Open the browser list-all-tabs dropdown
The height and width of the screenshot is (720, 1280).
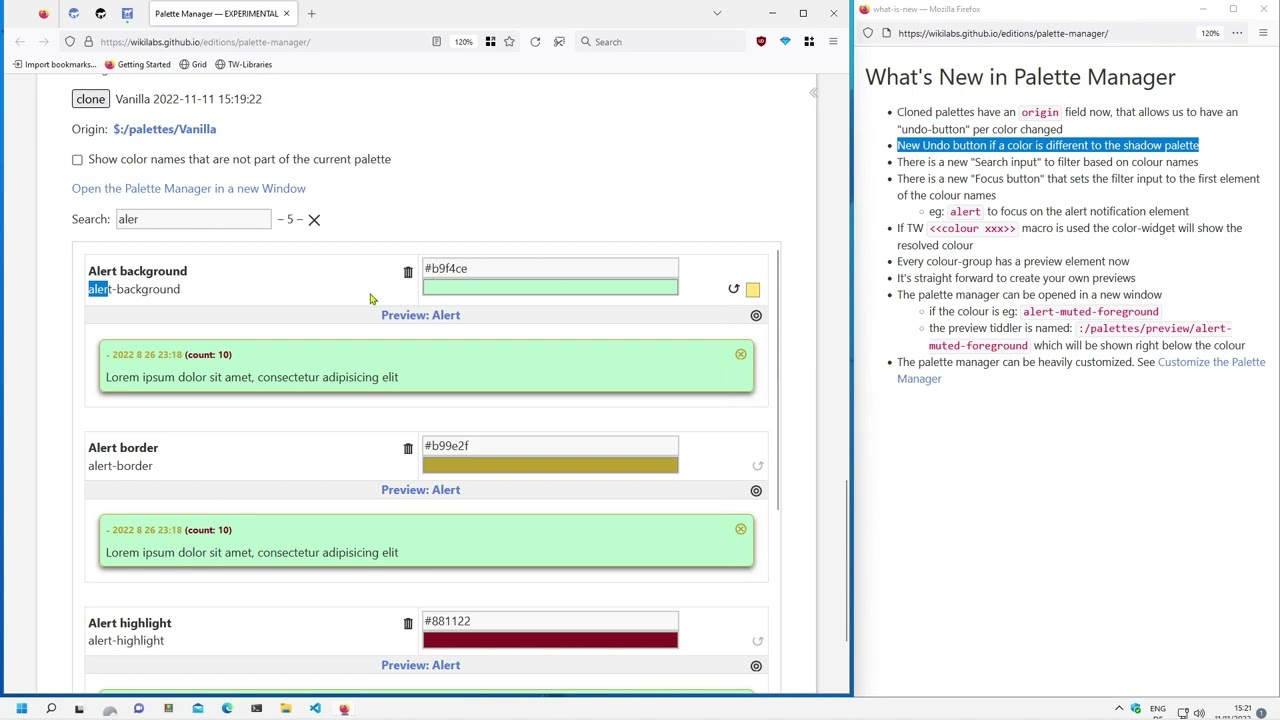point(716,14)
